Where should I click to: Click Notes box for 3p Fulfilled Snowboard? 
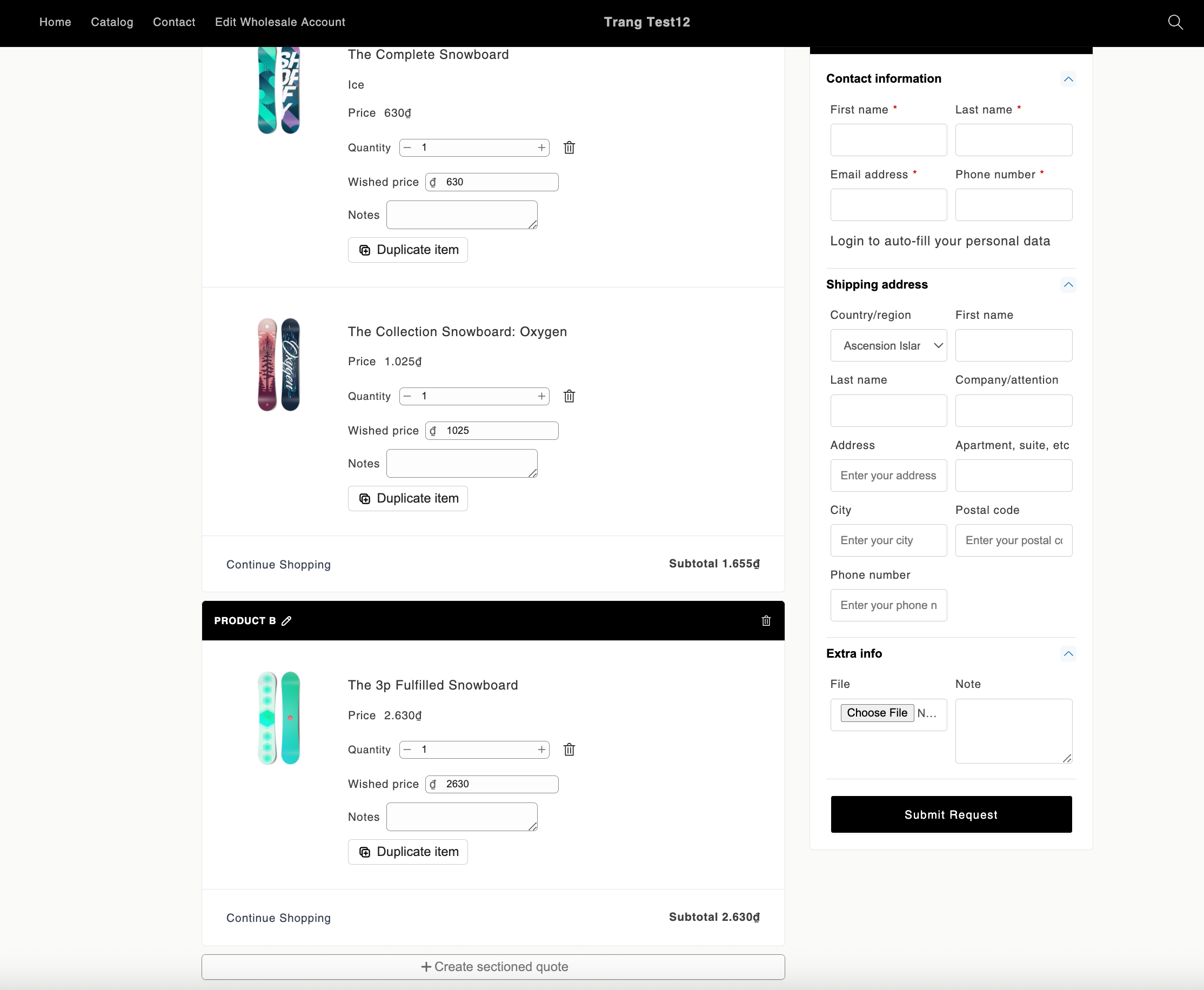462,817
